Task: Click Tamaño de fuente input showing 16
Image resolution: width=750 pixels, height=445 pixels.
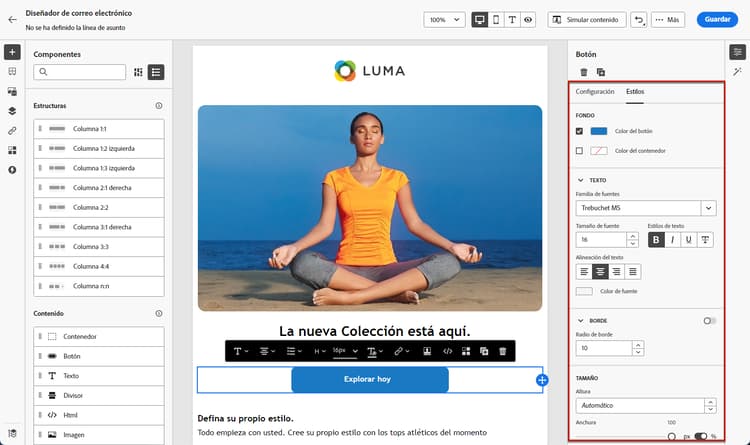Action: click(601, 240)
